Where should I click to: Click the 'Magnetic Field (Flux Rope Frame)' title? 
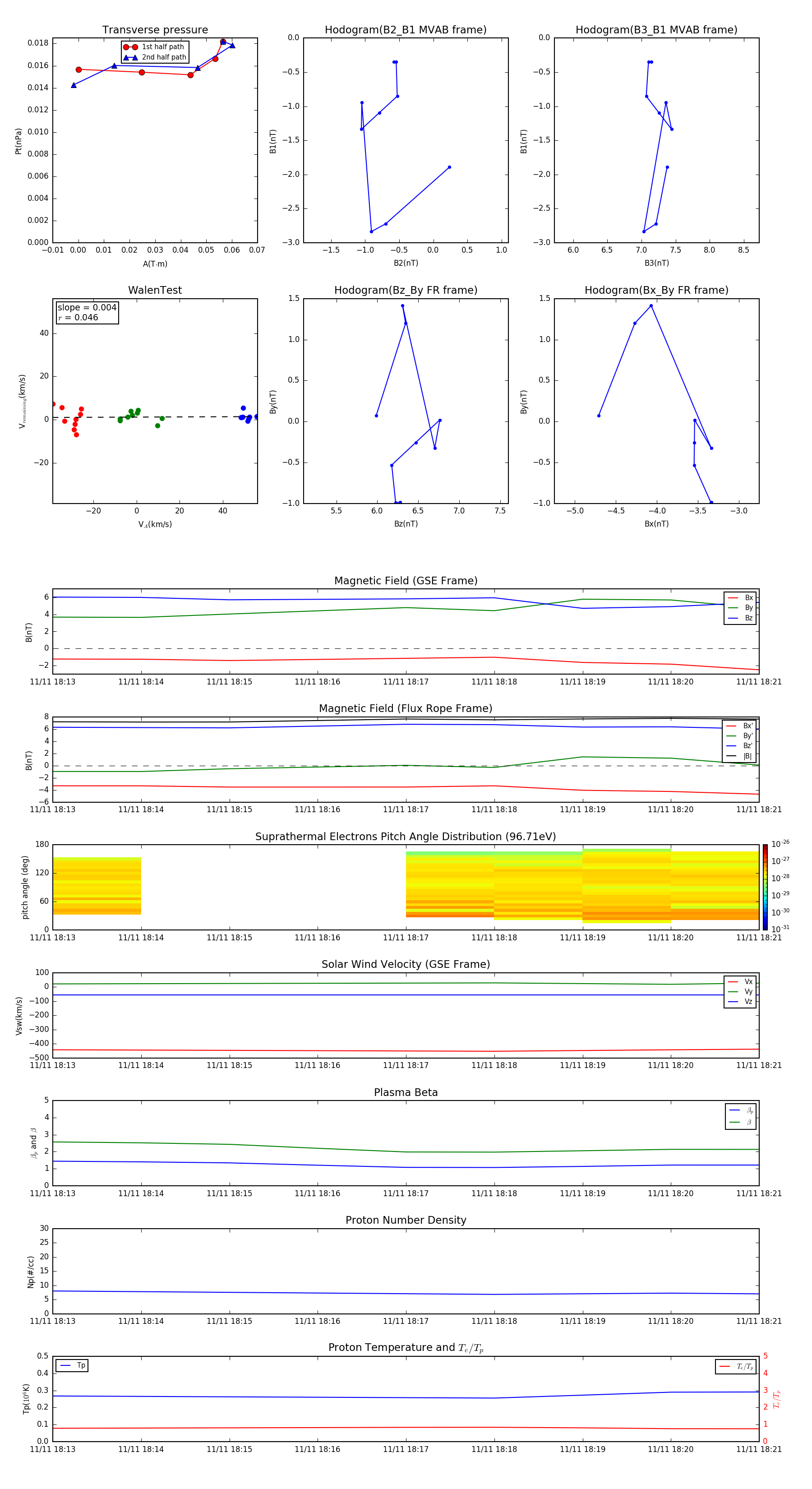tap(406, 709)
